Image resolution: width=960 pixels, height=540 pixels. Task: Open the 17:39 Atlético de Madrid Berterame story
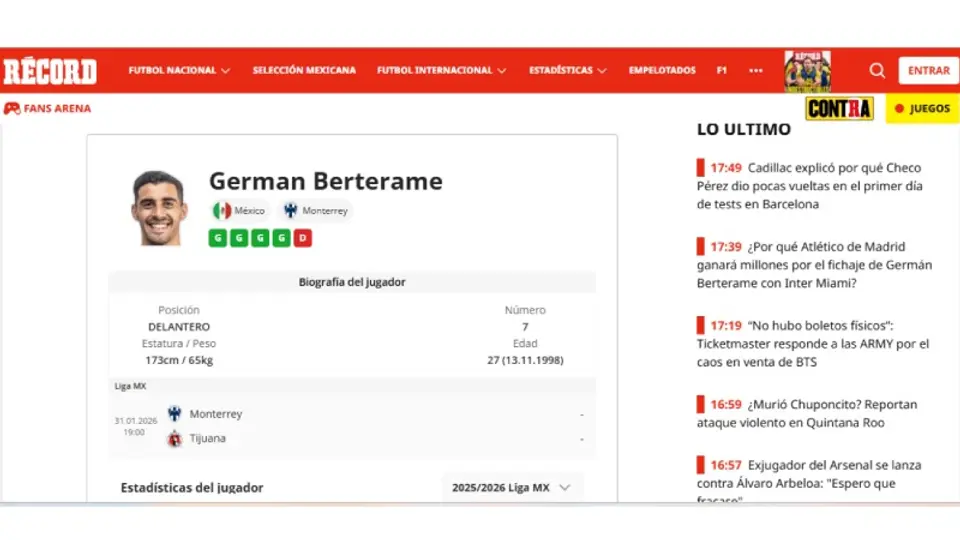coord(814,264)
